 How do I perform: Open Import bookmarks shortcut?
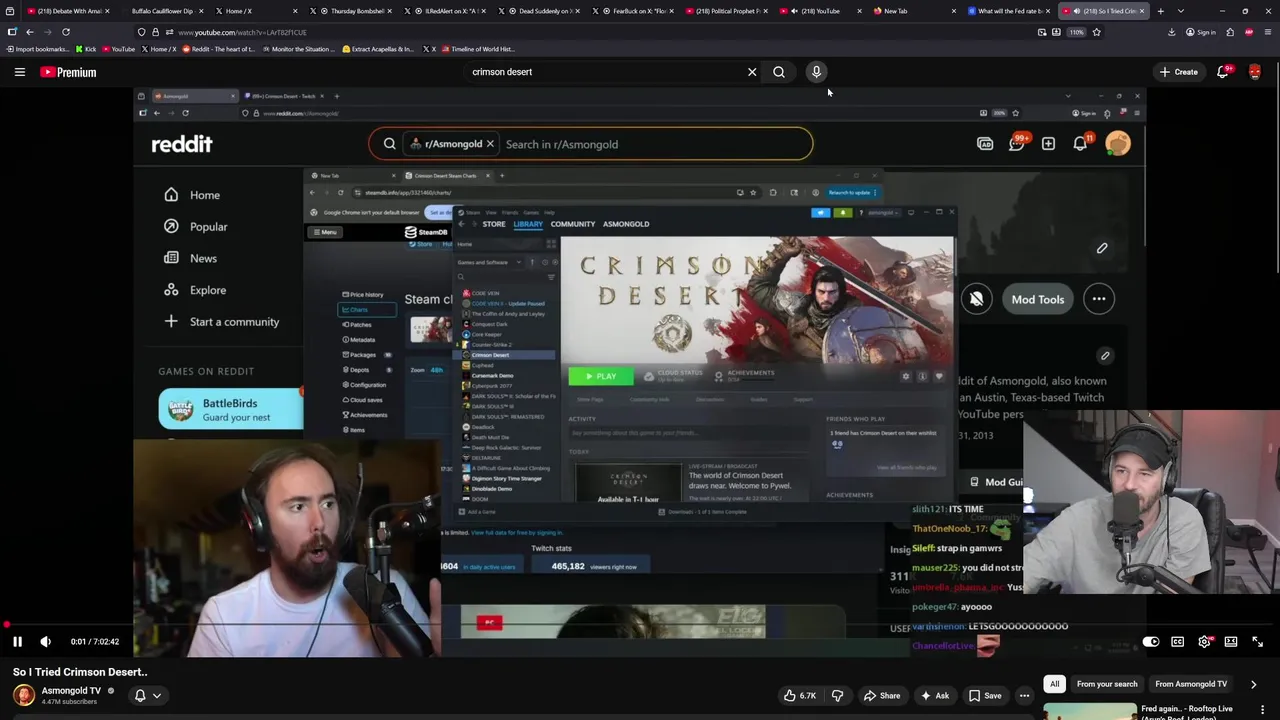coord(38,49)
